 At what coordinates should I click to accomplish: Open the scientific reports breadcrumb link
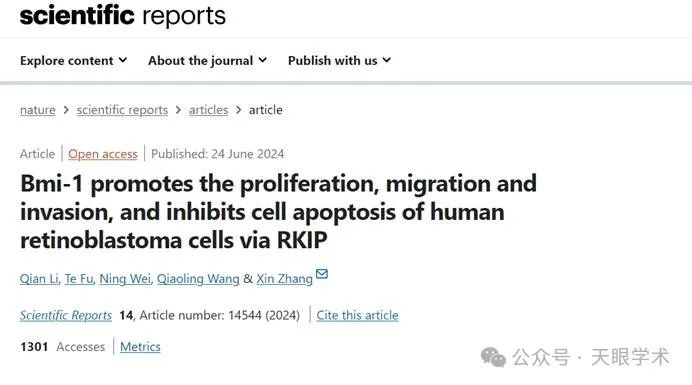(x=122, y=110)
